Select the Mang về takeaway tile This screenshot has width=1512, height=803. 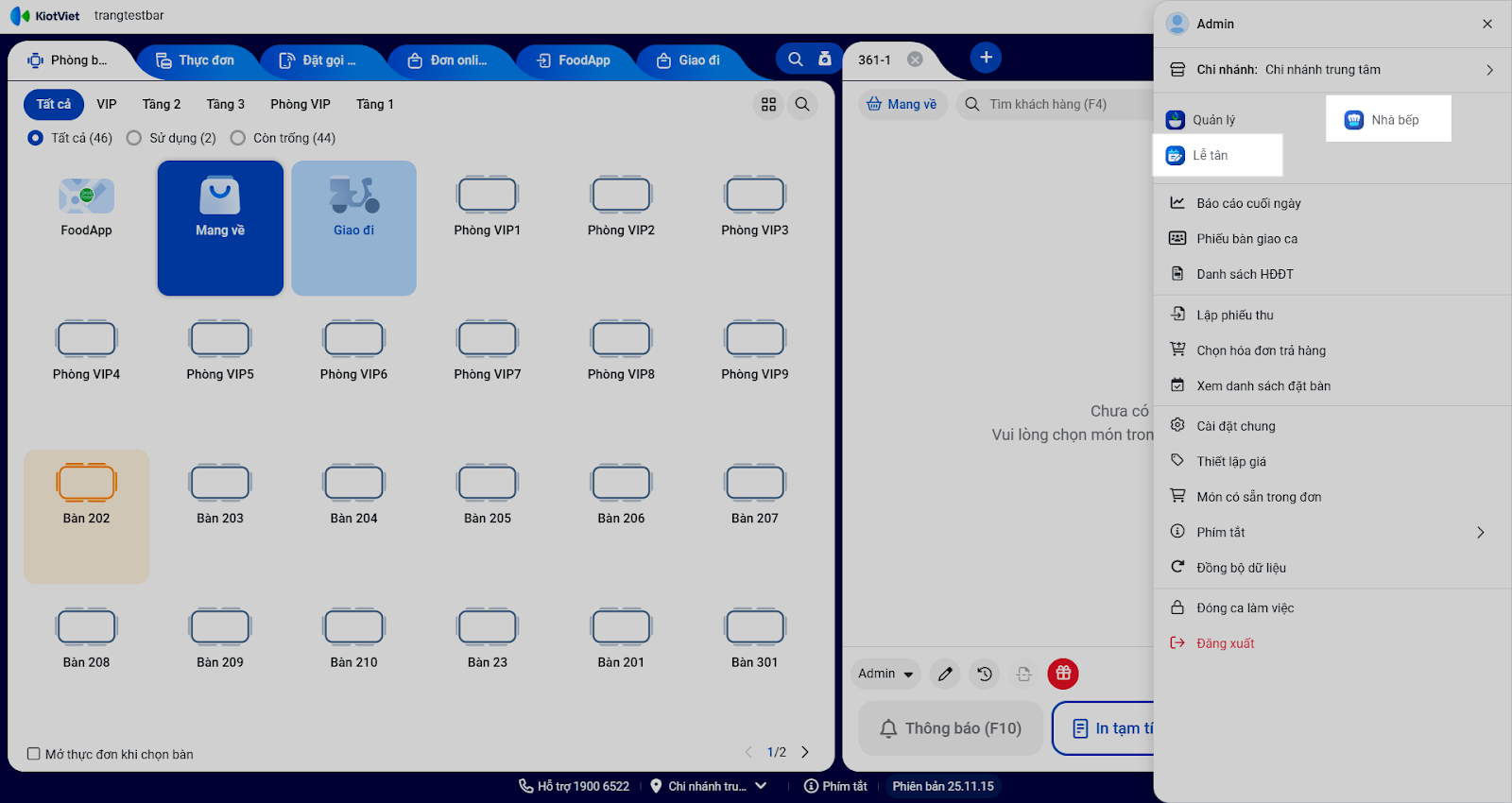click(x=220, y=228)
